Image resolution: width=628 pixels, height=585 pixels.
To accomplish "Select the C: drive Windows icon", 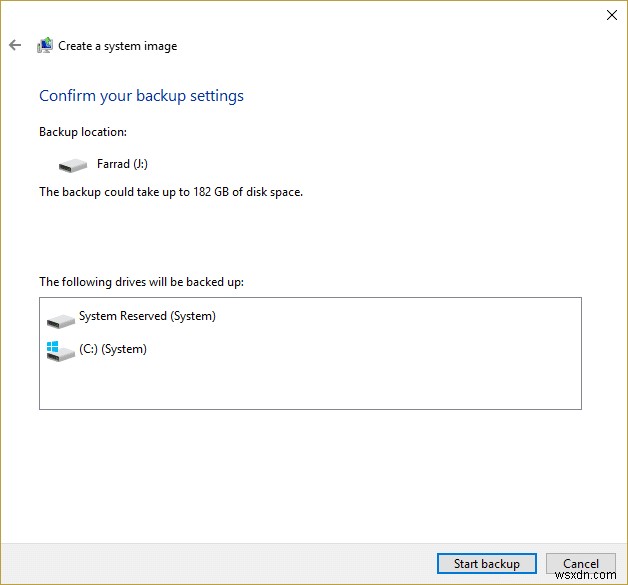I will click(60, 351).
